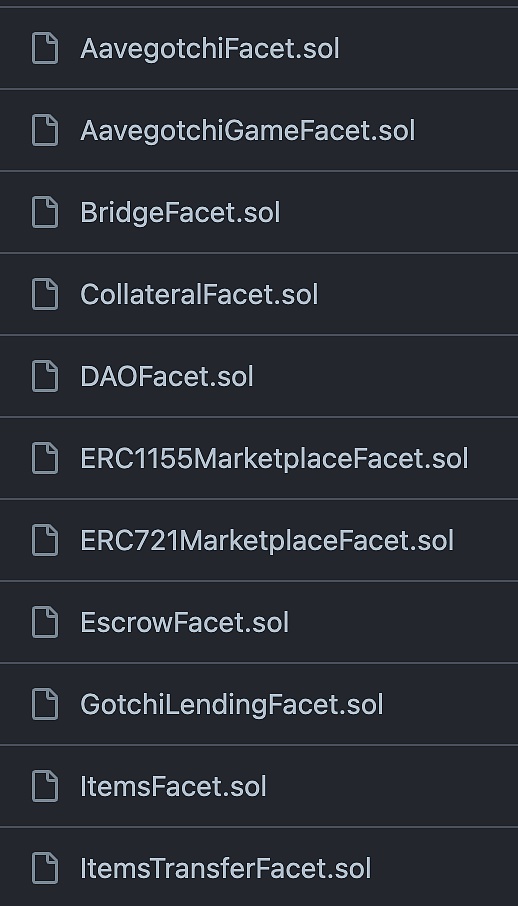Select the file icon for BridgeFacet.sol

(45, 213)
